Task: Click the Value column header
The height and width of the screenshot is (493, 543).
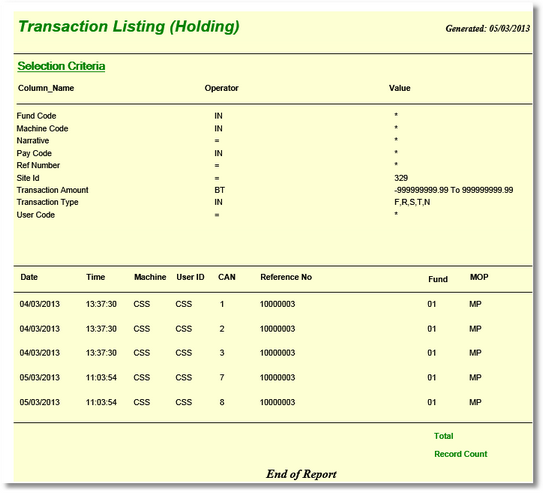Action: pos(399,88)
